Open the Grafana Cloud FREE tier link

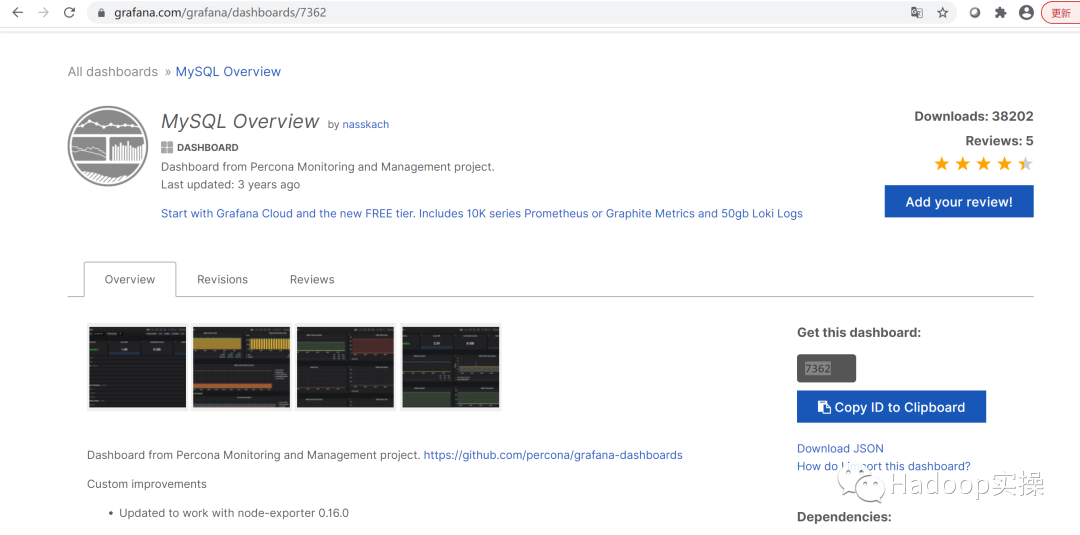tap(481, 213)
